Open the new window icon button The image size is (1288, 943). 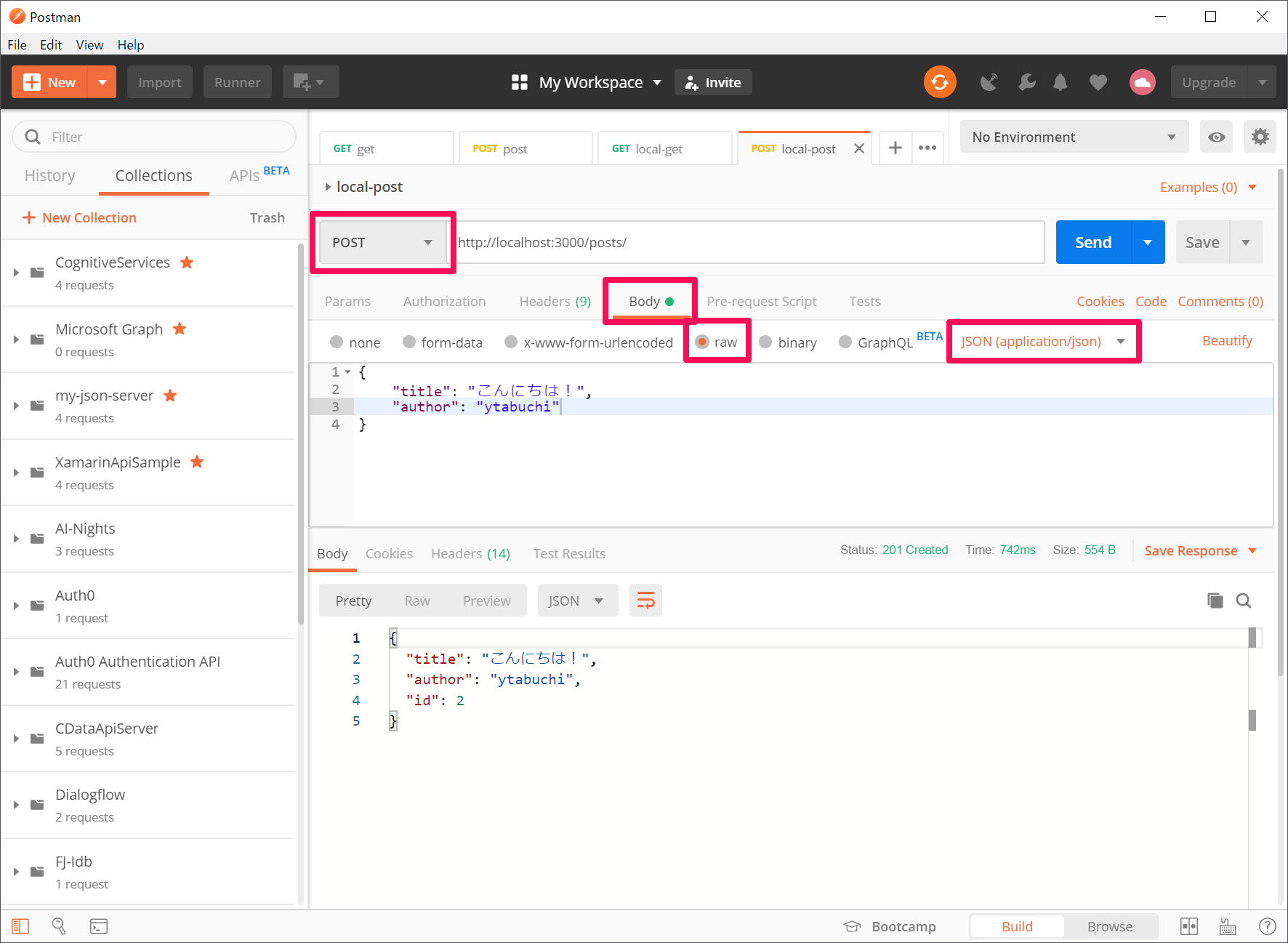(x=310, y=82)
